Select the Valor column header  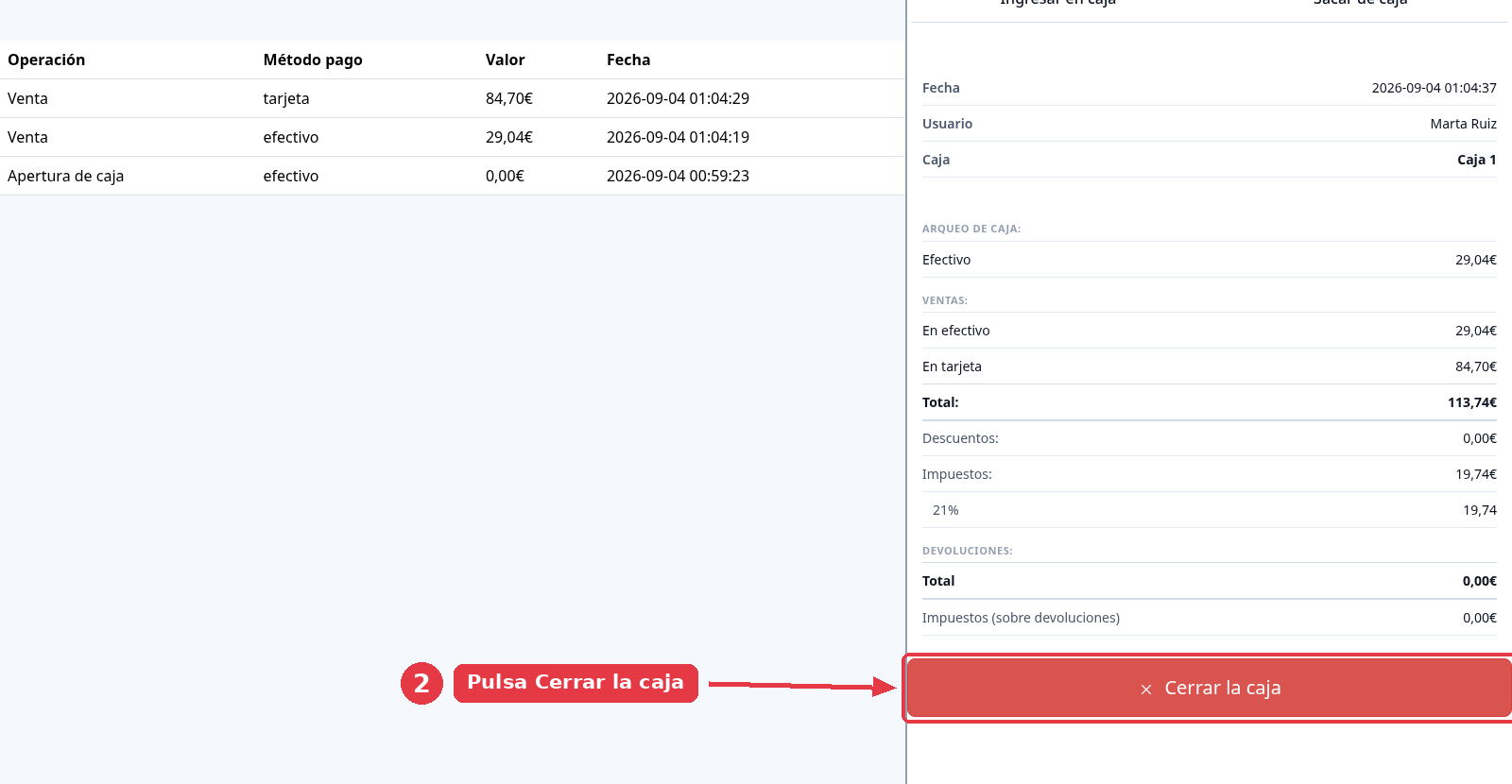pos(505,60)
